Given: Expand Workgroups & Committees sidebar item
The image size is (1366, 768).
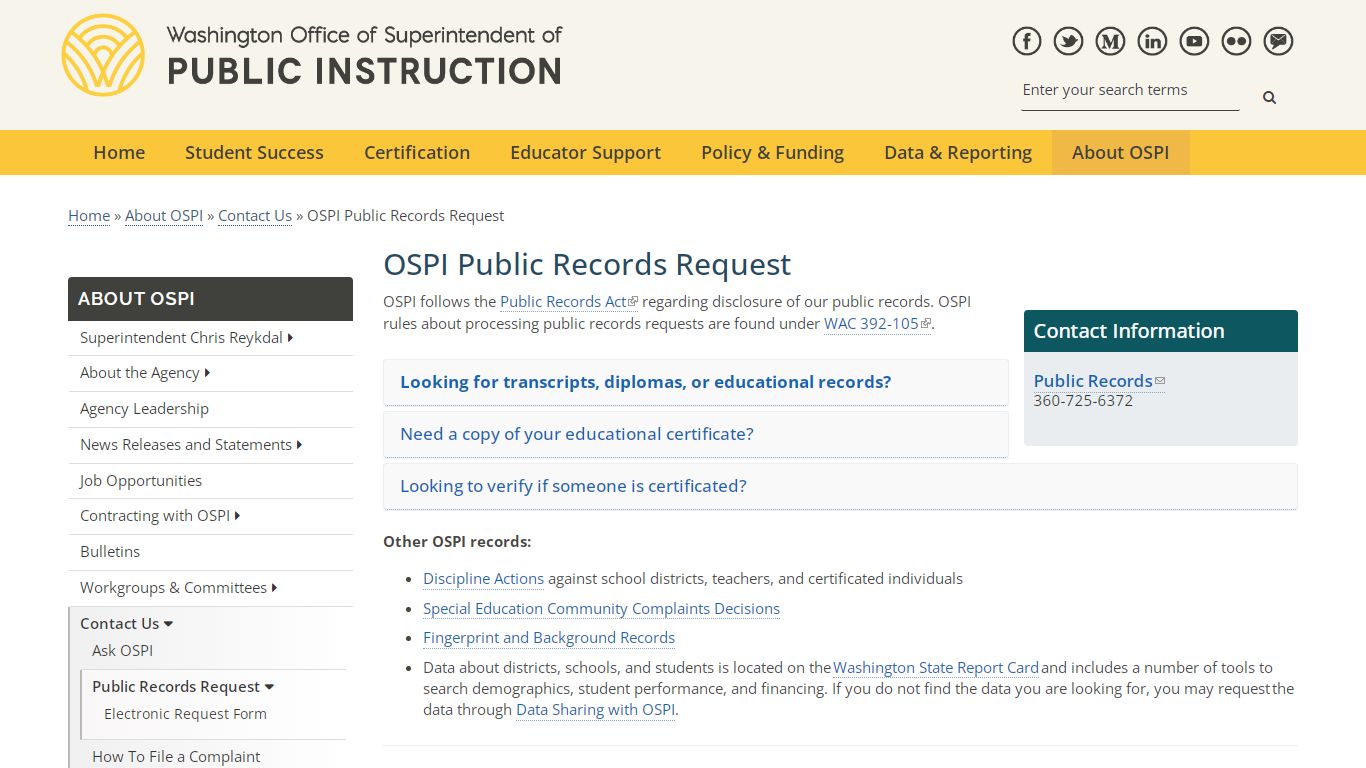Looking at the screenshot, I should pos(210,588).
